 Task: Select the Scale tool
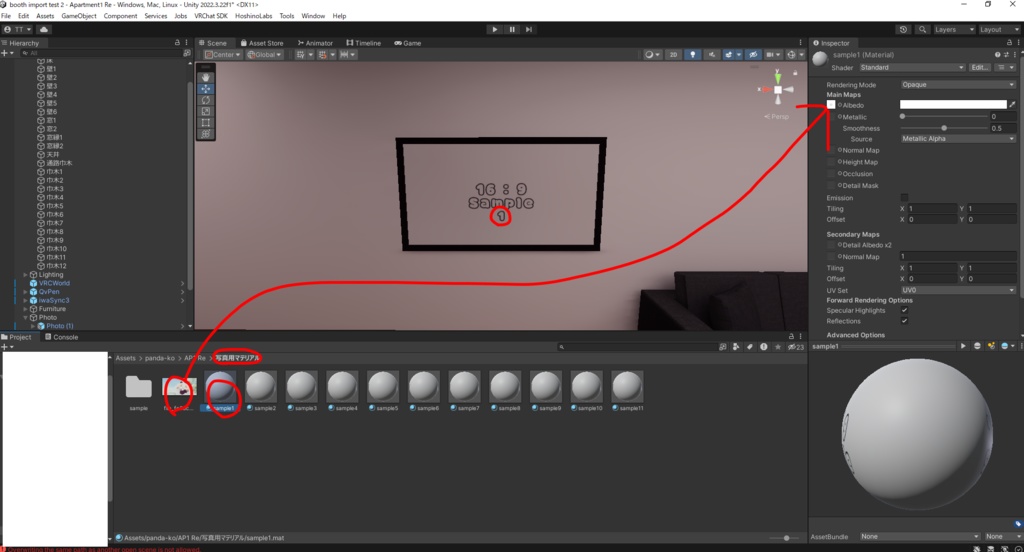[x=206, y=111]
